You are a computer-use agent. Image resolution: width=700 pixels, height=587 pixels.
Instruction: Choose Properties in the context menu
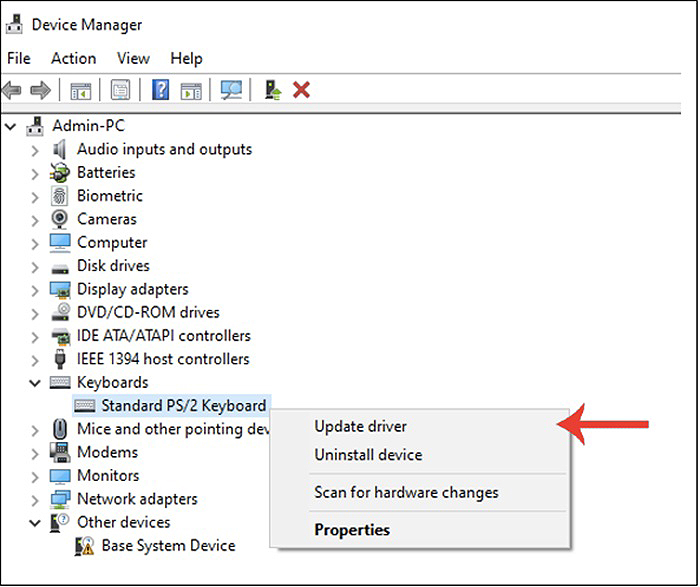coord(352,530)
